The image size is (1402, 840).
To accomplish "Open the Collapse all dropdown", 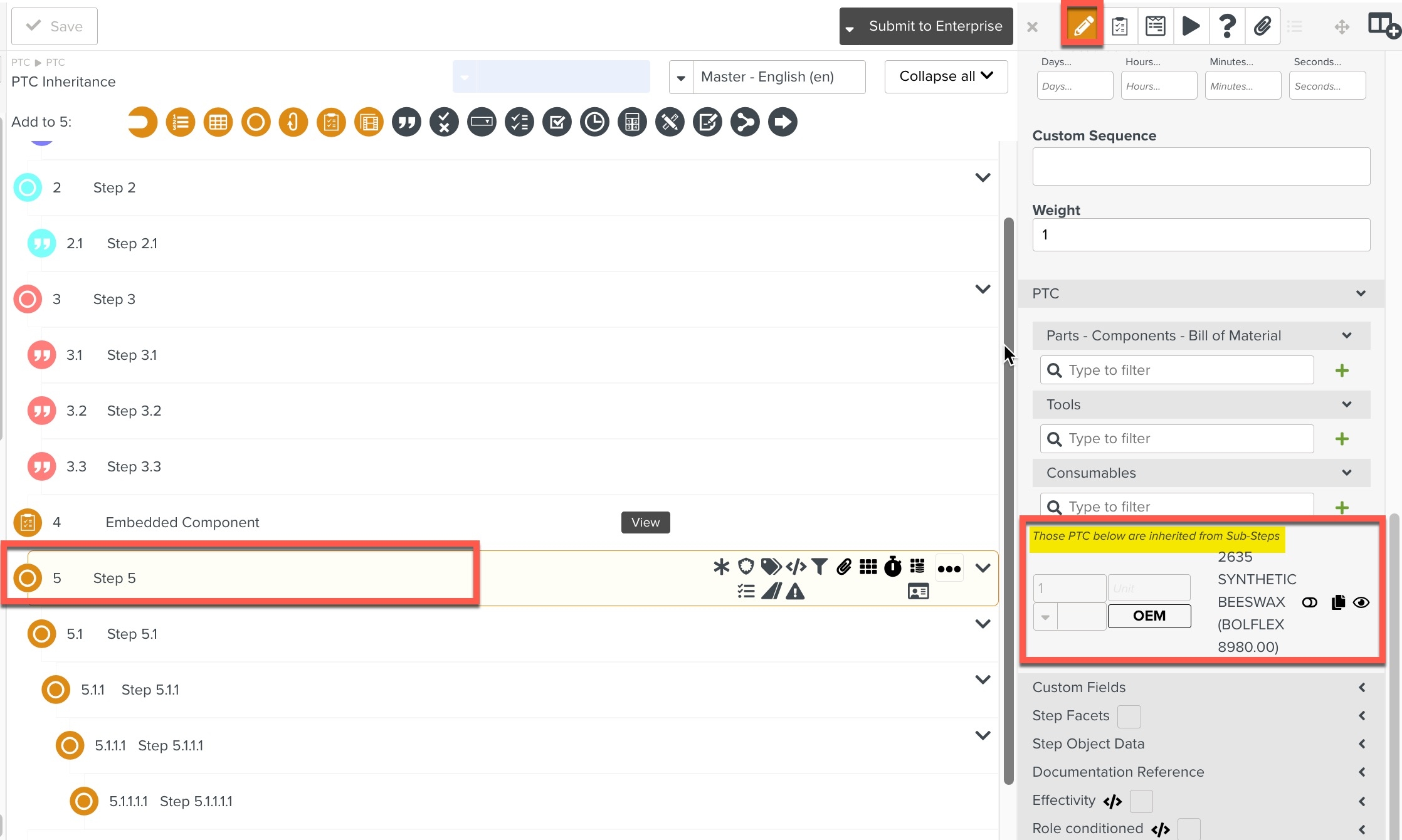I will (x=946, y=76).
